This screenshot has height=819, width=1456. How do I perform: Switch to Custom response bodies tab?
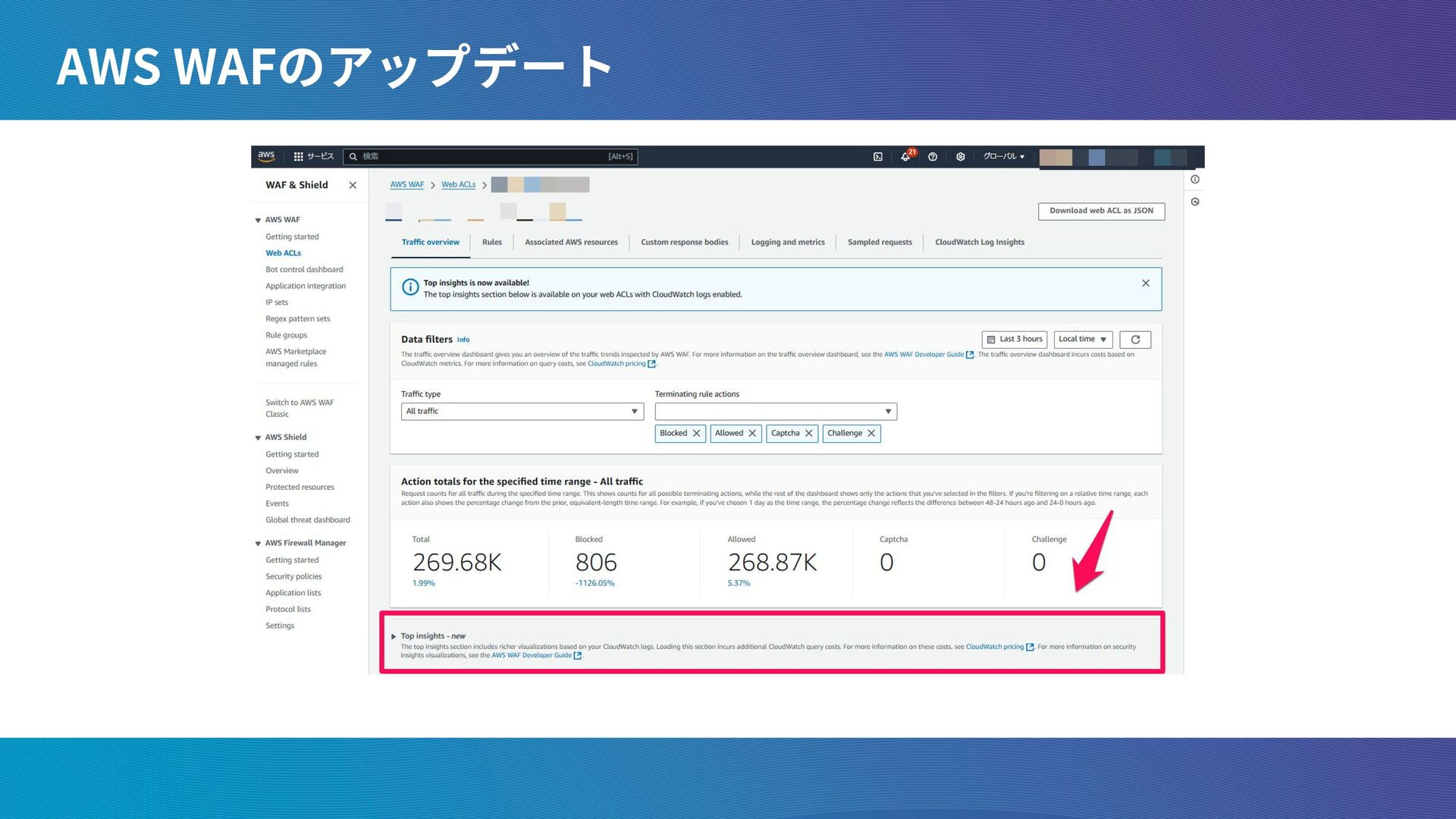pos(684,243)
